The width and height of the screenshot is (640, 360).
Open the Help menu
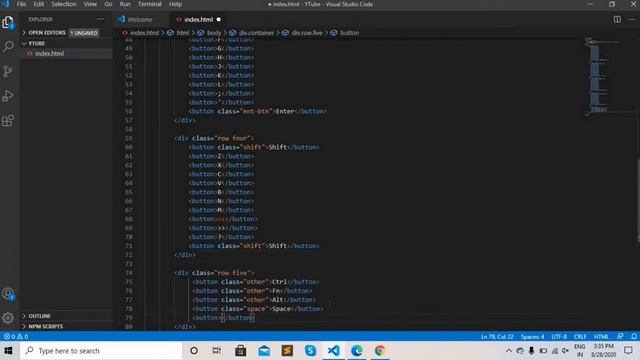click(176, 4)
